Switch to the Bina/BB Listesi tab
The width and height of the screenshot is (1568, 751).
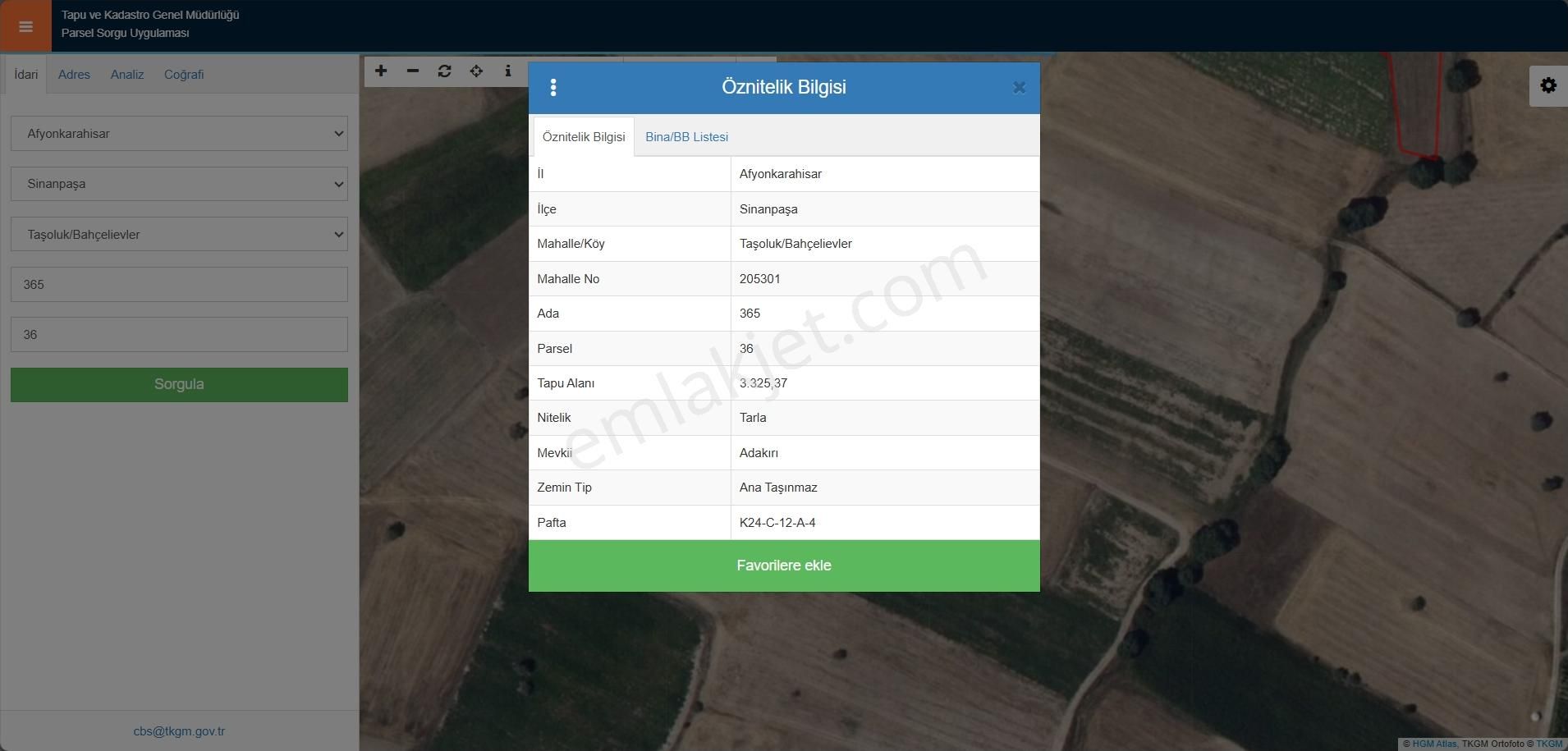tap(686, 137)
